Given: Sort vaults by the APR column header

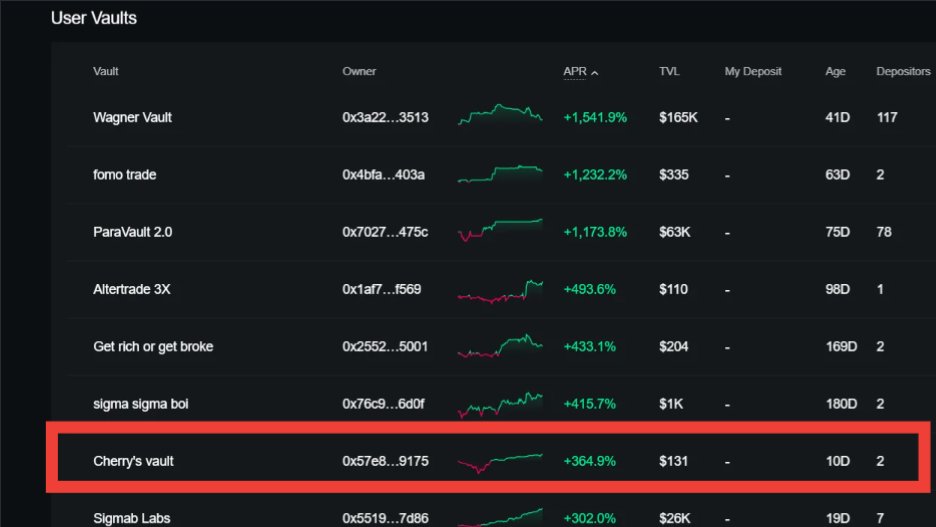Looking at the screenshot, I should click(x=575, y=71).
